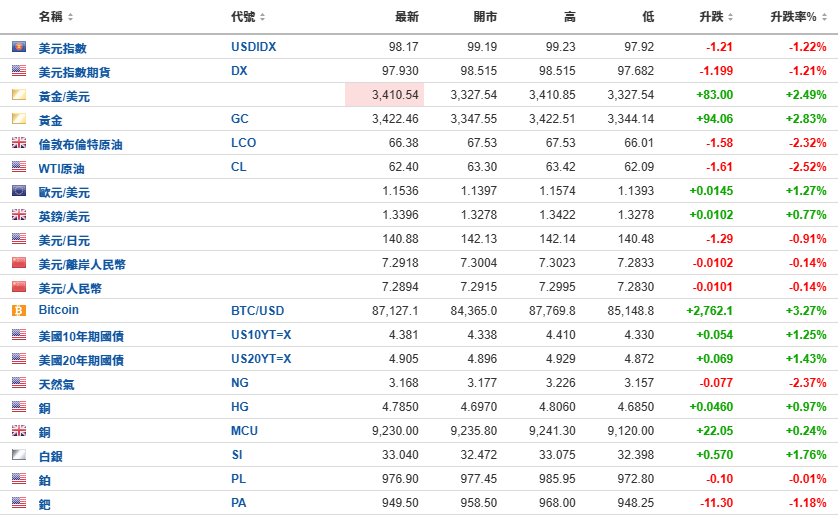Screen dimensions: 838x520
Task: Click the 鈀 palladium row link
Action: click(44, 504)
